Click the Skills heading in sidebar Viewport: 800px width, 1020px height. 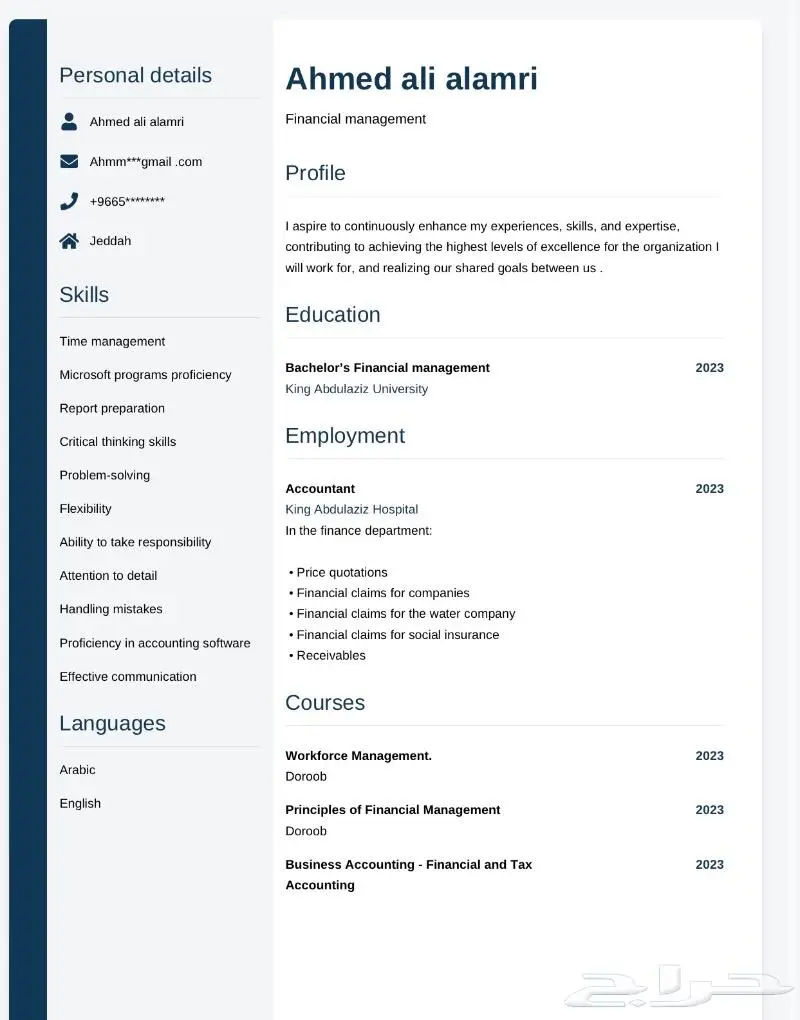coord(84,295)
